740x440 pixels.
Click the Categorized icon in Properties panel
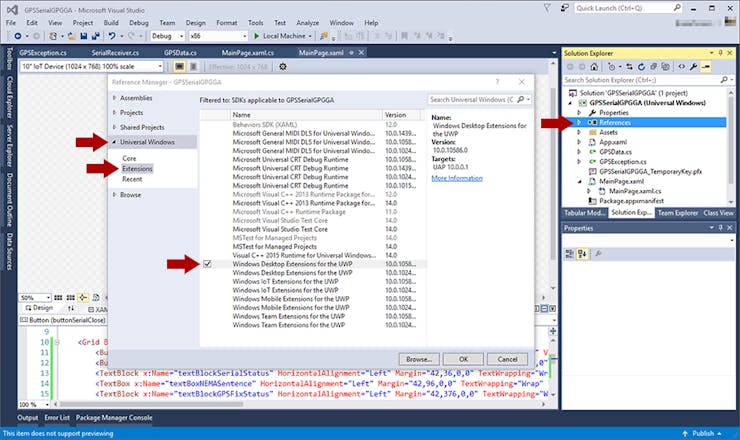(570, 254)
